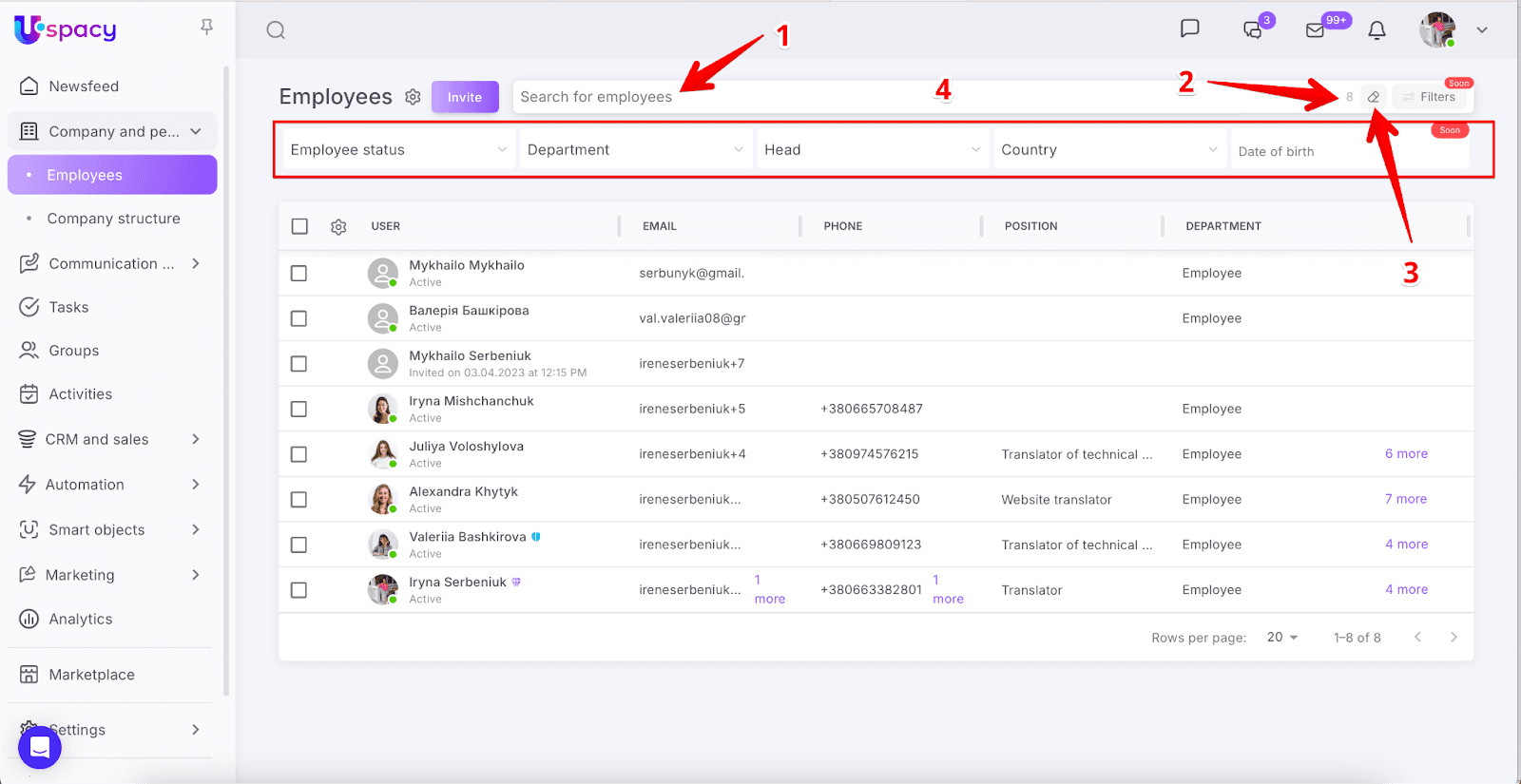1521x784 pixels.
Task: Click the eraser clear-filters icon
Action: coord(1374,97)
